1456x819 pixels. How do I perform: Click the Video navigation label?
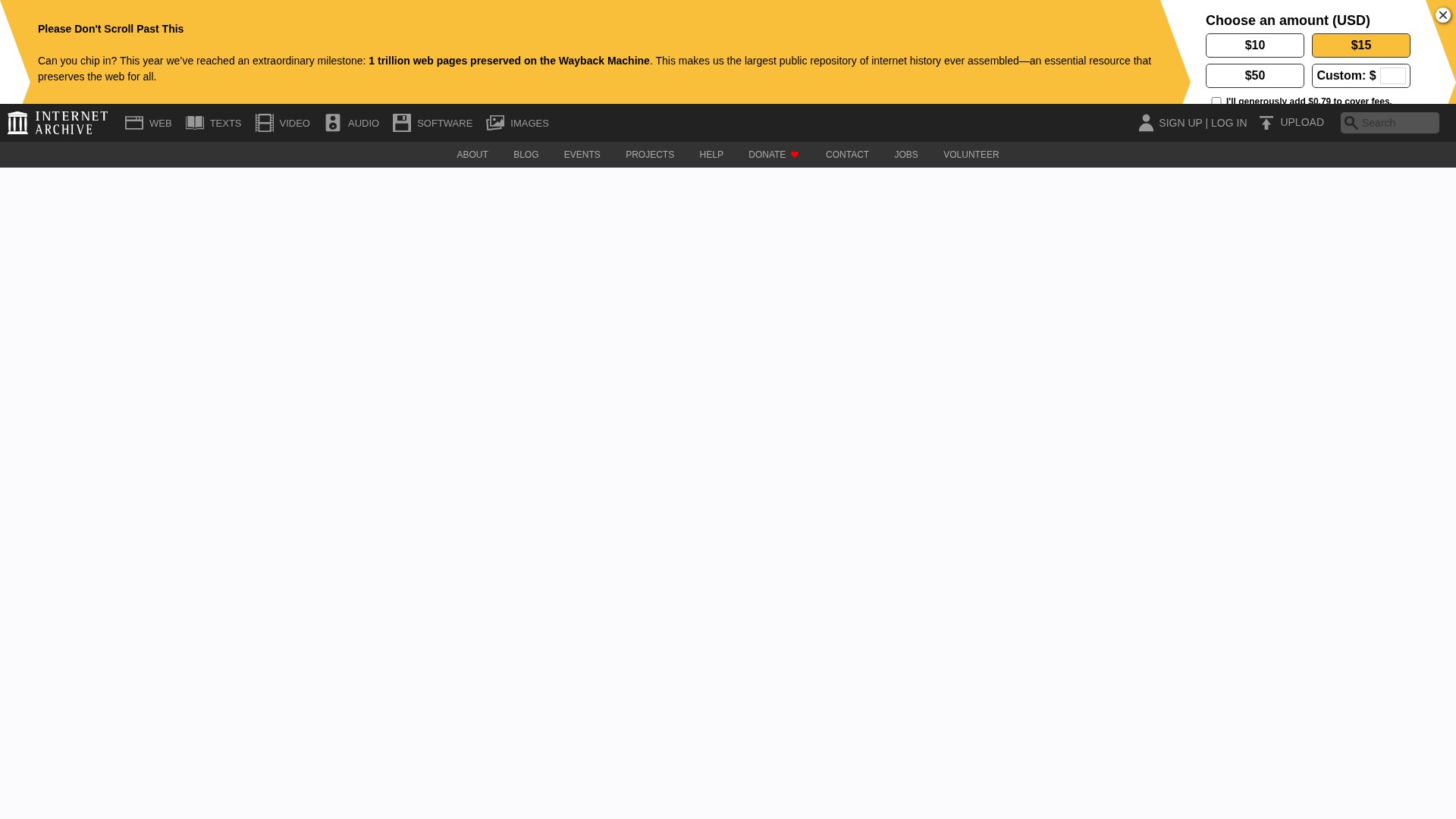pos(294,124)
